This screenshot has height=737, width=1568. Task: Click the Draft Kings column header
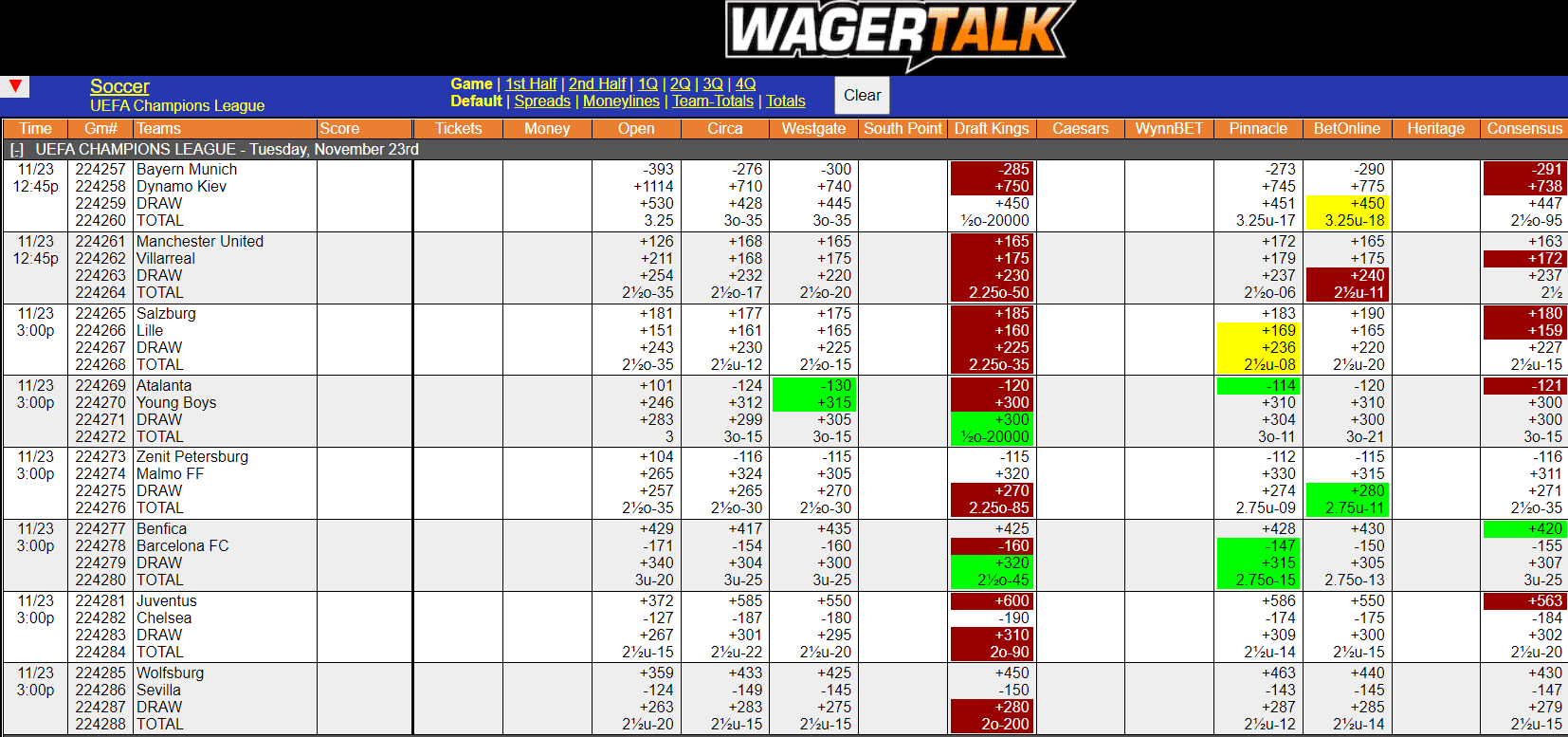[x=992, y=129]
